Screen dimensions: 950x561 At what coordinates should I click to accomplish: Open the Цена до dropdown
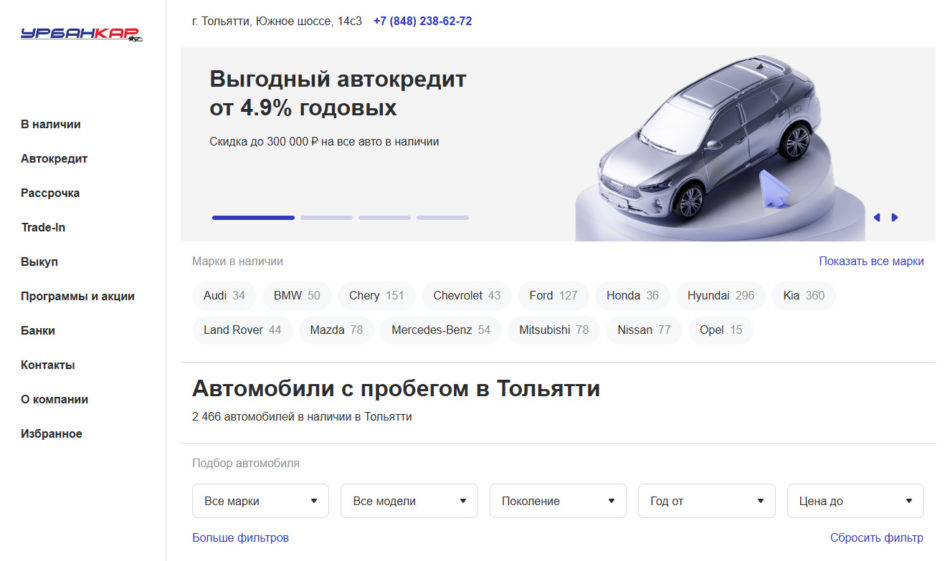click(855, 501)
